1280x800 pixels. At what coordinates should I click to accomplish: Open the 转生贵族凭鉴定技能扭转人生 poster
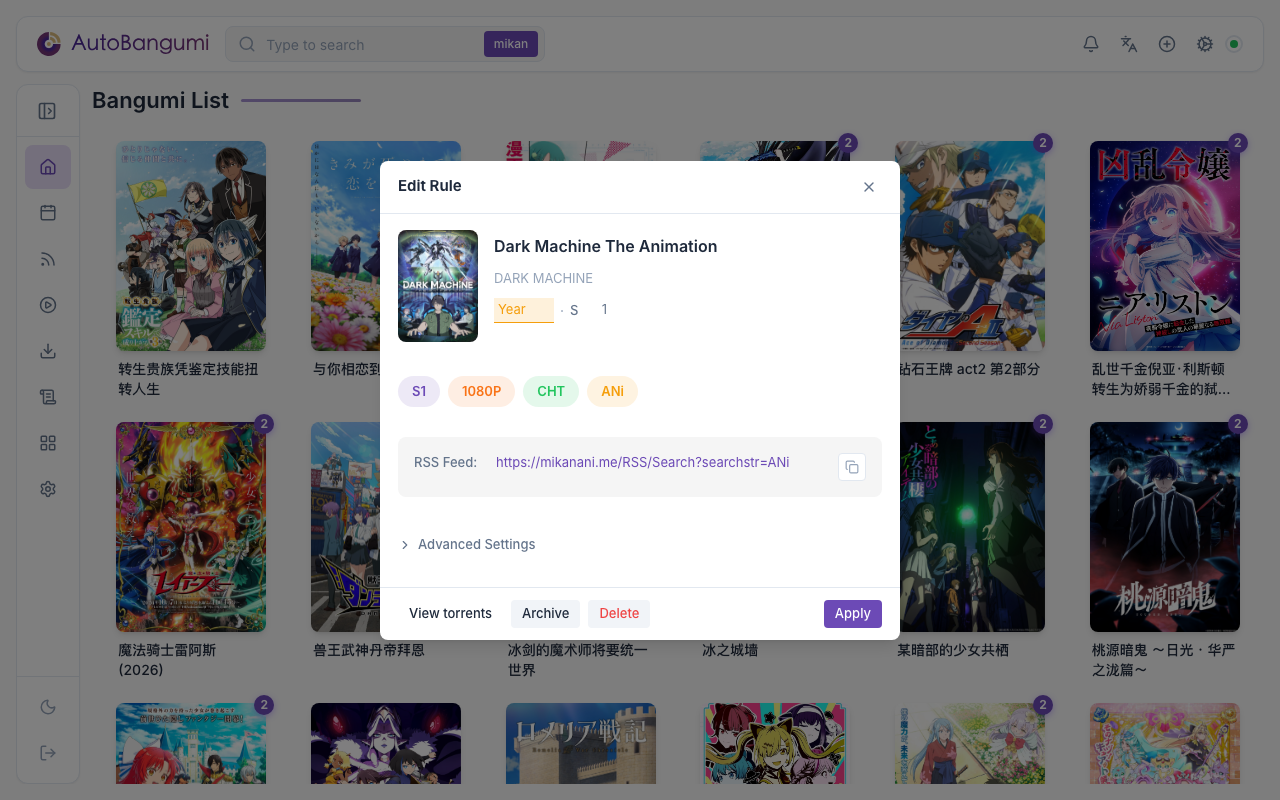(x=191, y=246)
